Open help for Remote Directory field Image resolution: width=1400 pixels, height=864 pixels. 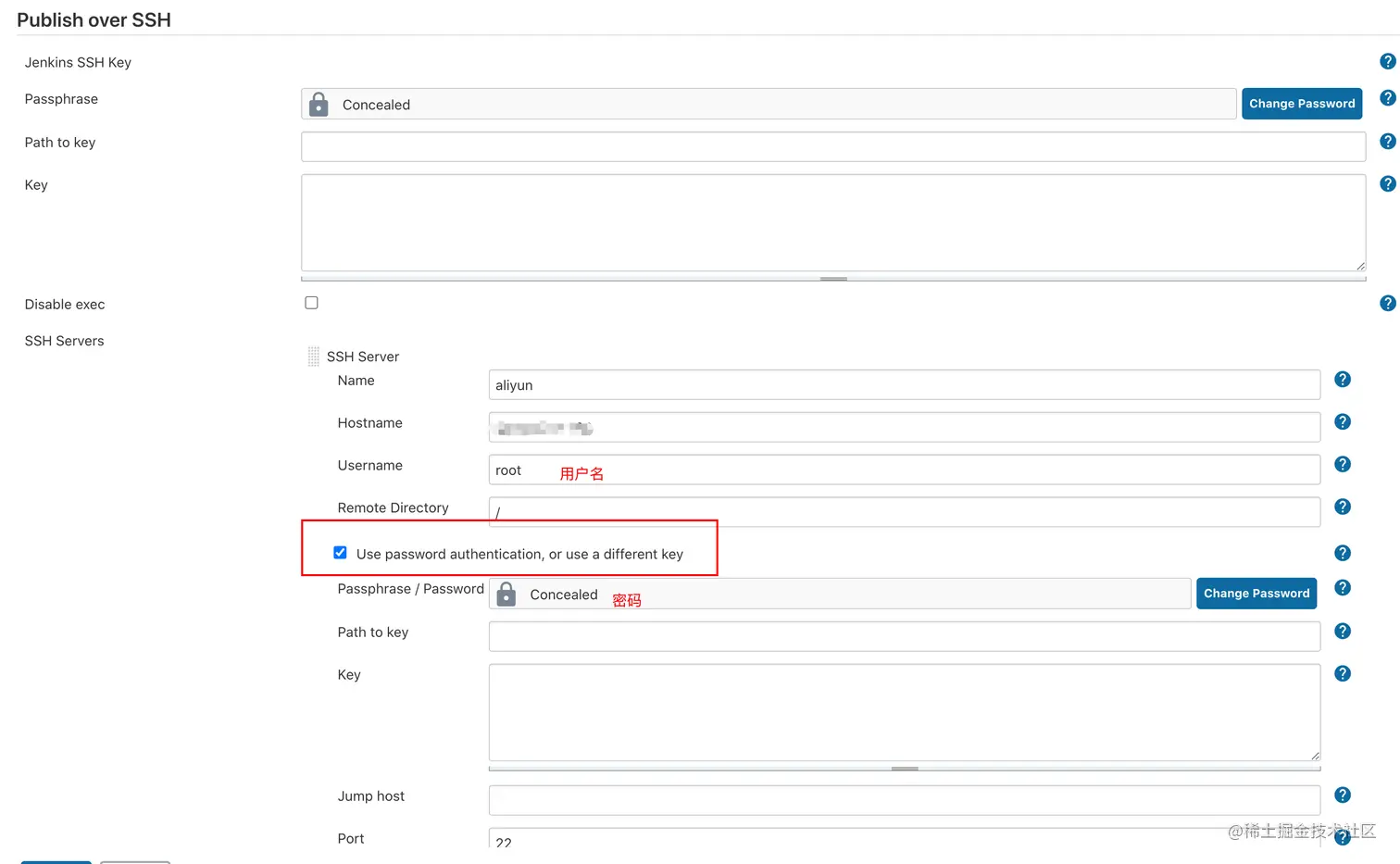[1343, 507]
